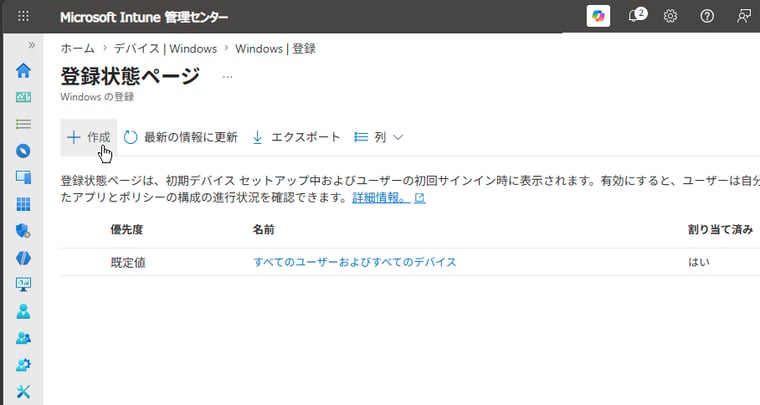Open Reports monitor icon in sidebar

point(23,284)
